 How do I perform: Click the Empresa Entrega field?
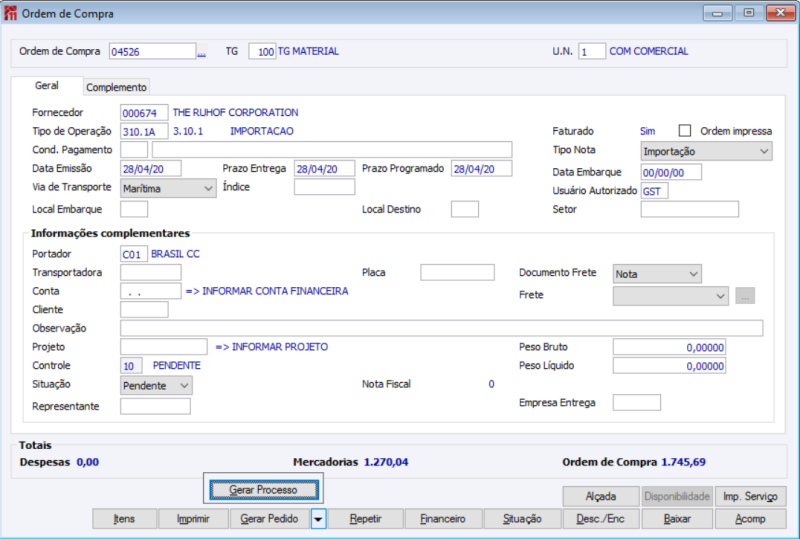pos(637,403)
